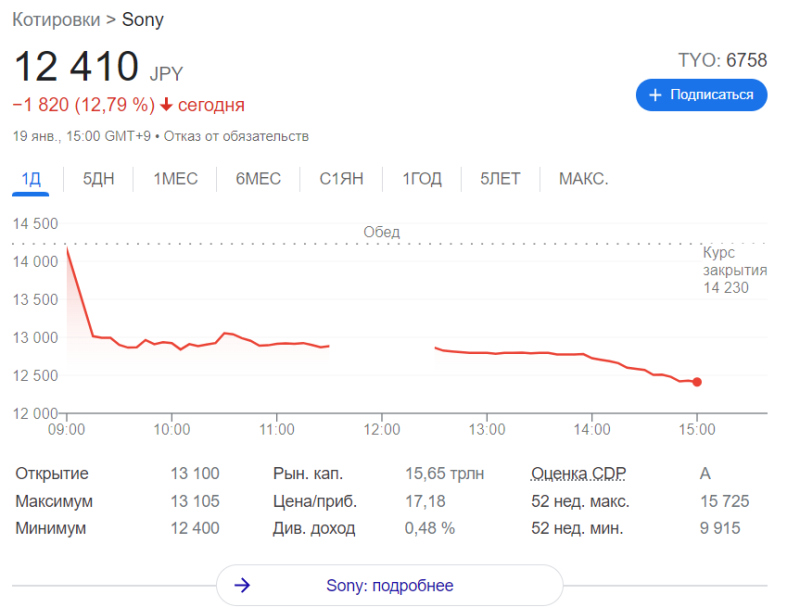Click the arrow icon beside Sony: подробнее

click(x=242, y=585)
